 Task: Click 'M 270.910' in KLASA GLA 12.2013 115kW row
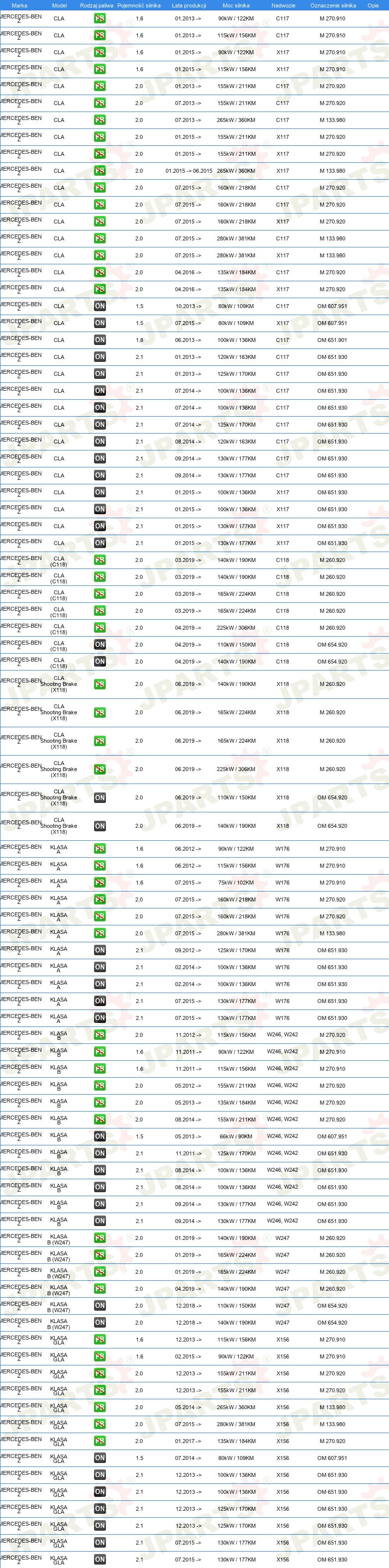(x=332, y=1340)
